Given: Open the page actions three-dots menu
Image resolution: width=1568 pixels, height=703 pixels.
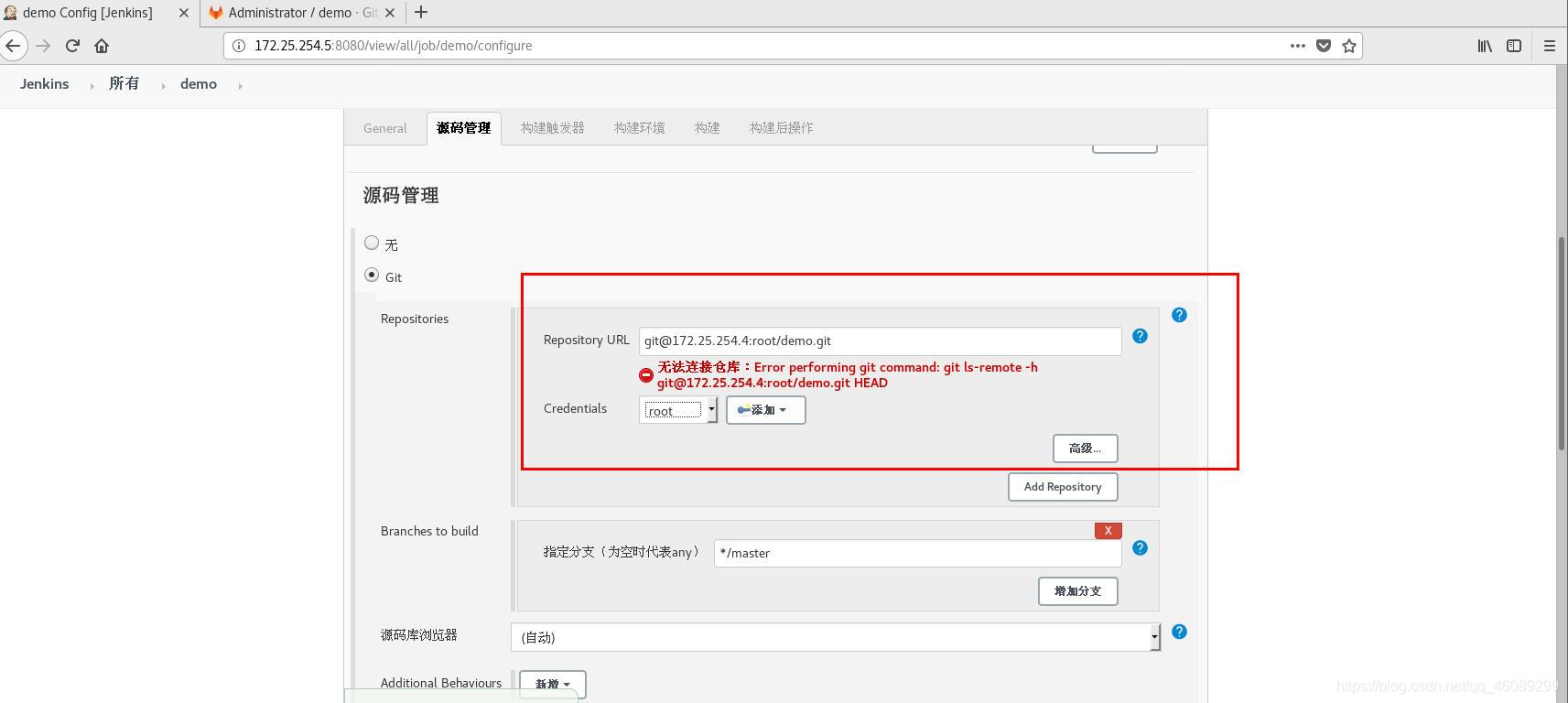Looking at the screenshot, I should 1297,46.
